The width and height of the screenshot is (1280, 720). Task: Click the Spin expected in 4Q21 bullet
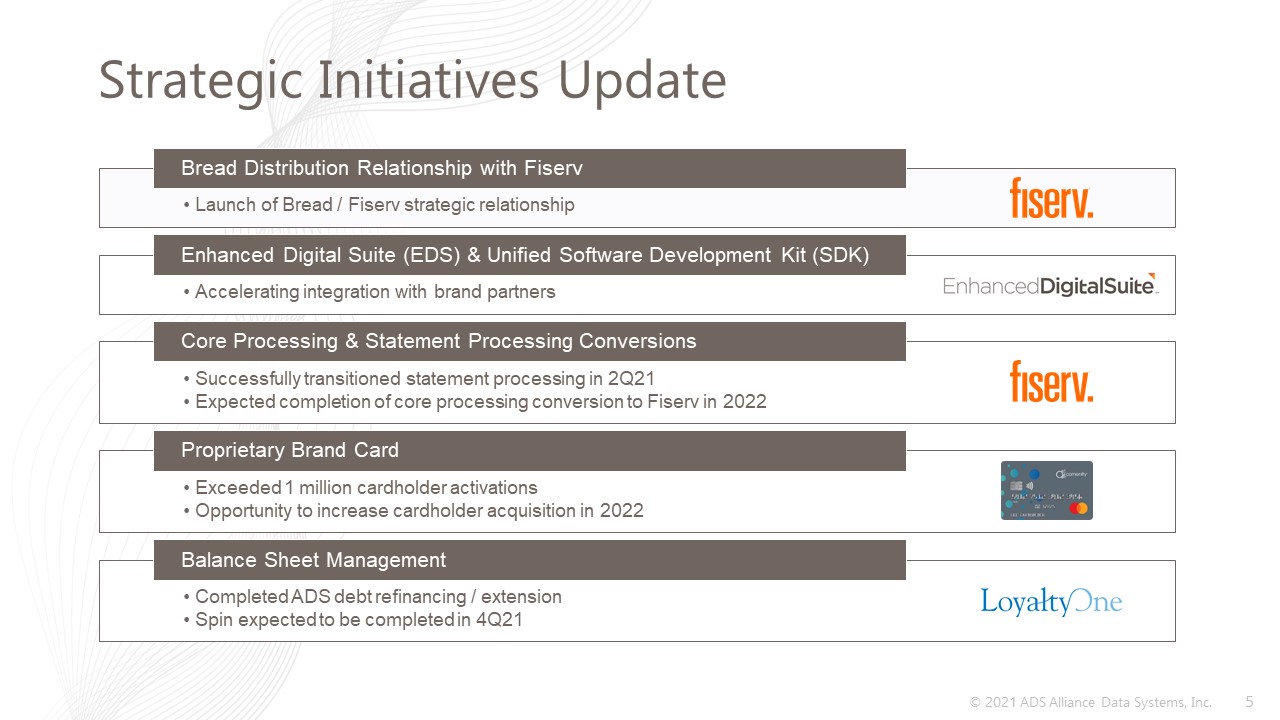point(353,620)
